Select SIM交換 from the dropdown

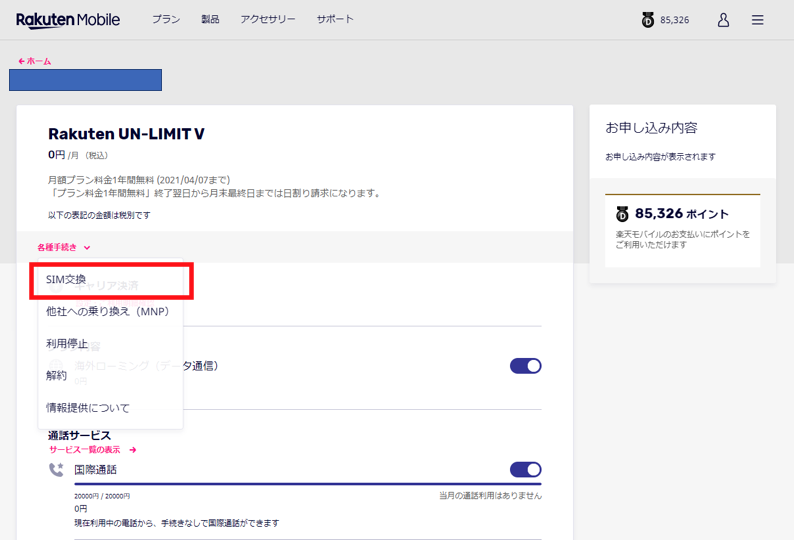110,280
